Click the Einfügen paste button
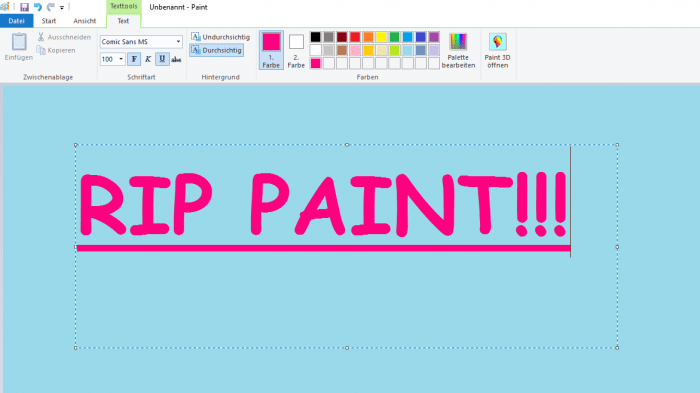Image resolution: width=700 pixels, height=393 pixels. [x=19, y=46]
